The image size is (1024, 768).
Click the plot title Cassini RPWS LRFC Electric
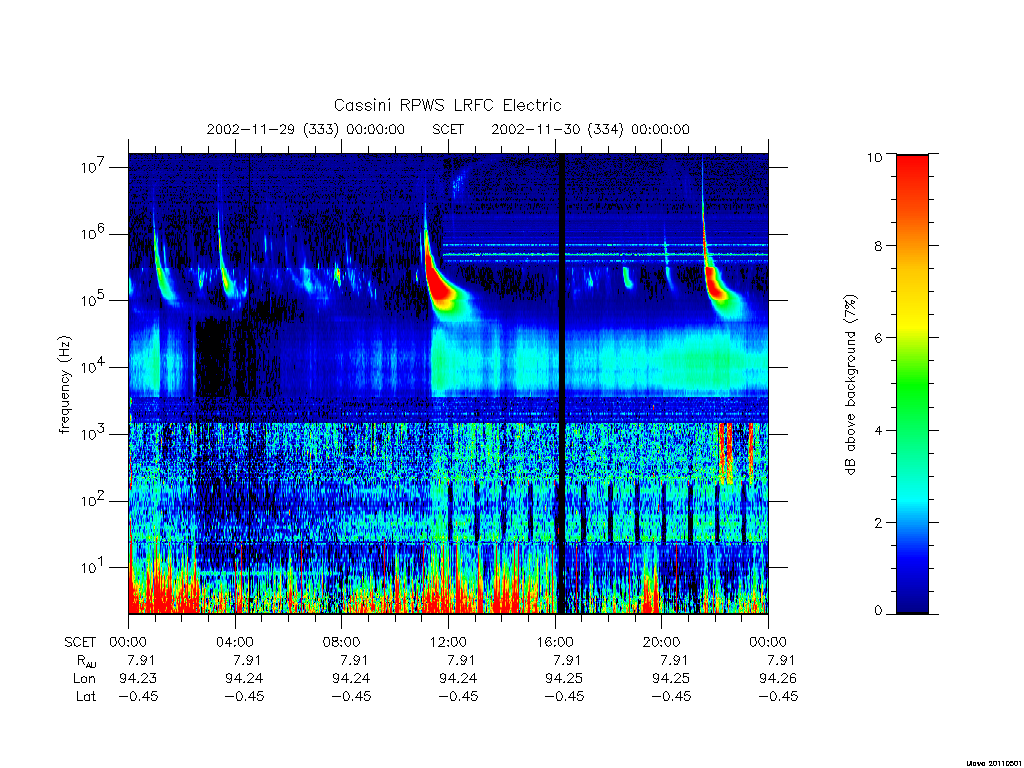[447, 105]
